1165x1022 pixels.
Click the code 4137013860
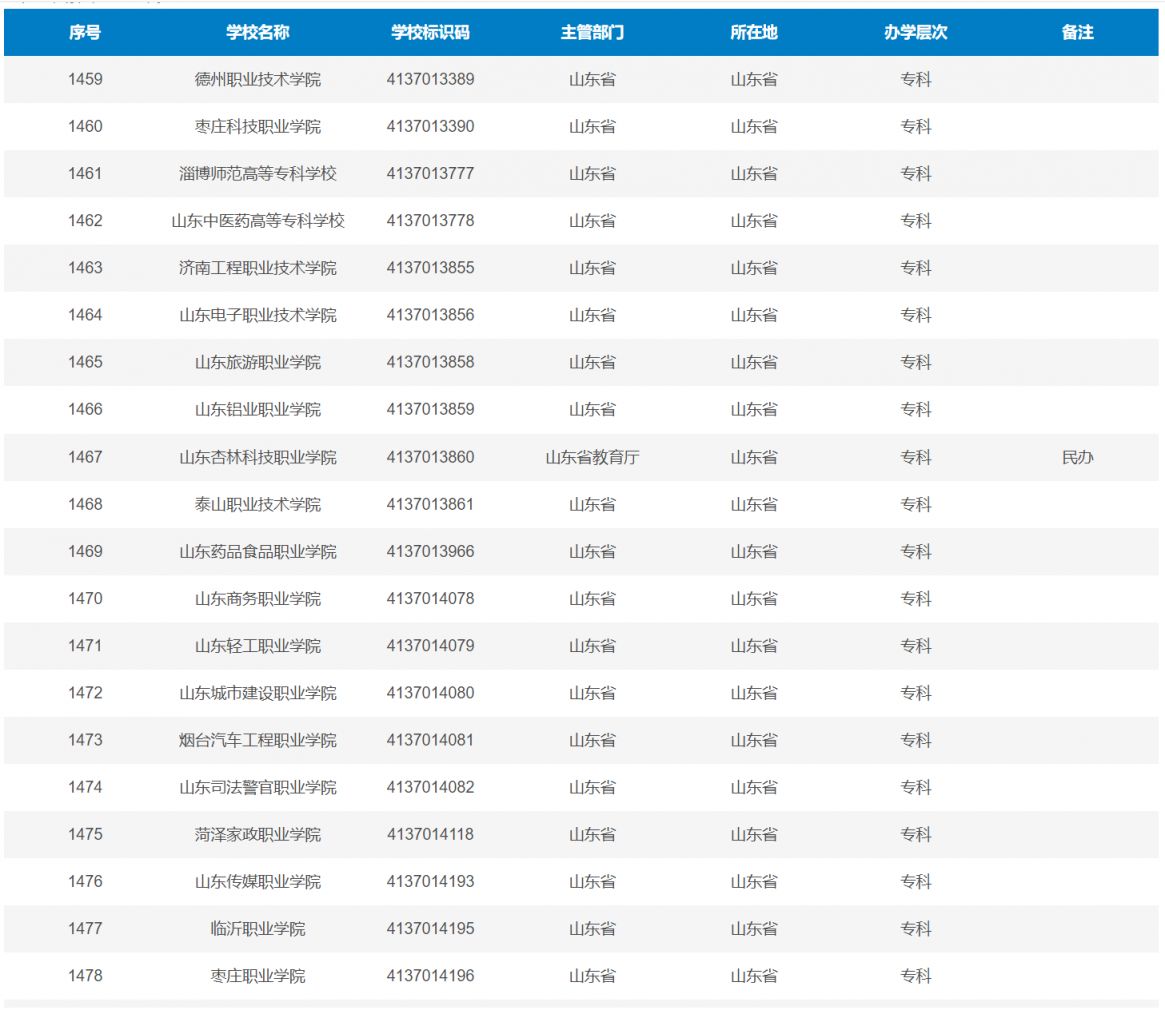coord(430,457)
